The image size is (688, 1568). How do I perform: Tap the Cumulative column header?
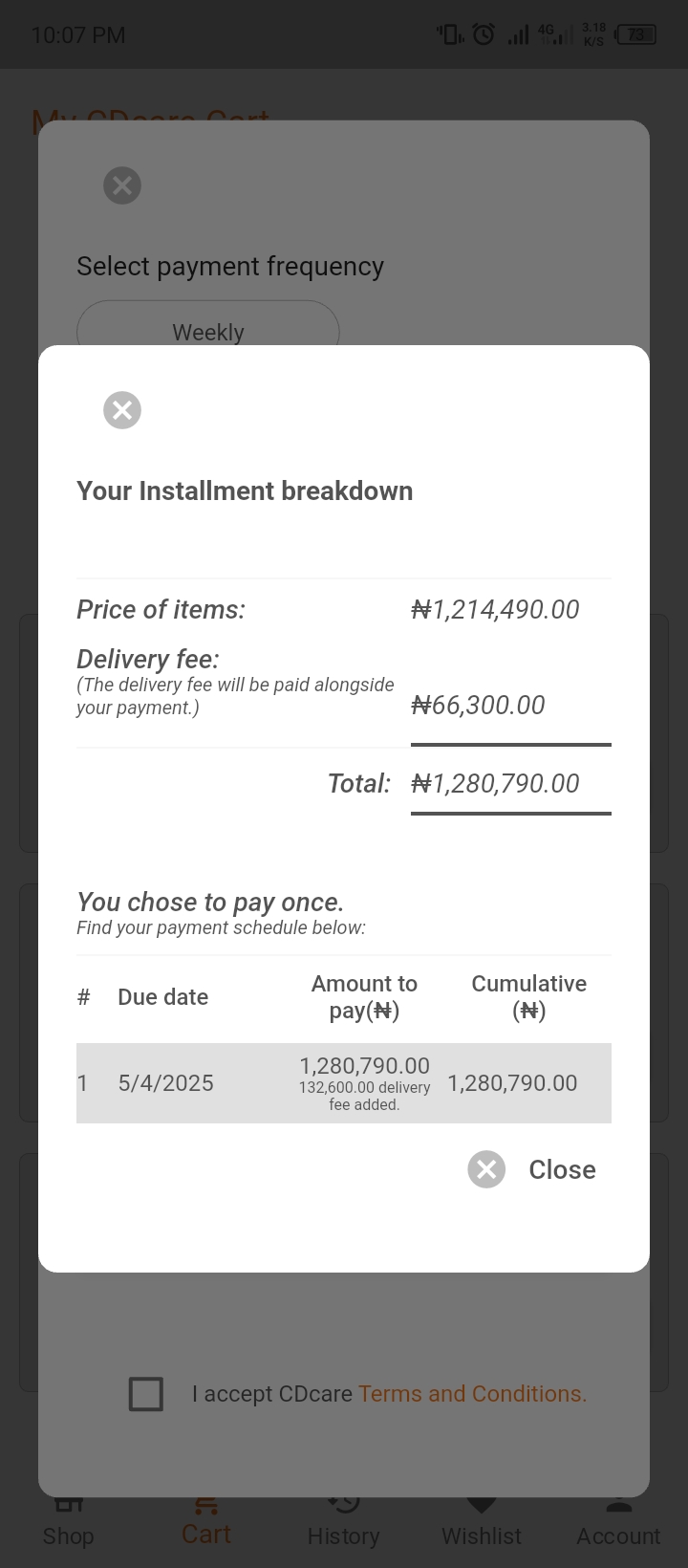[528, 997]
